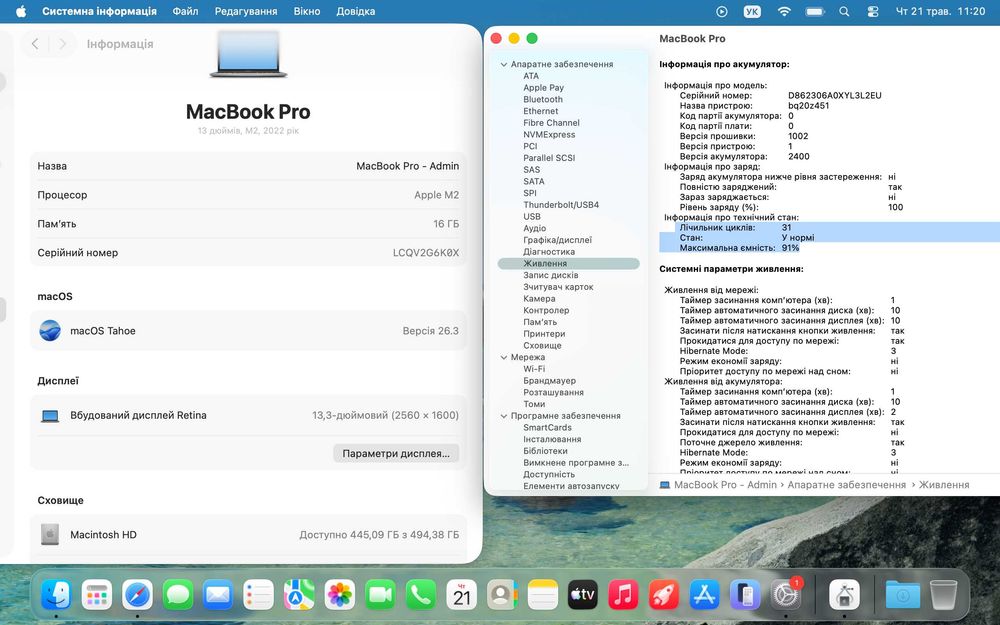Screen dimensions: 1000x625
Task: Open Contacts app in Dock
Action: 502,596
